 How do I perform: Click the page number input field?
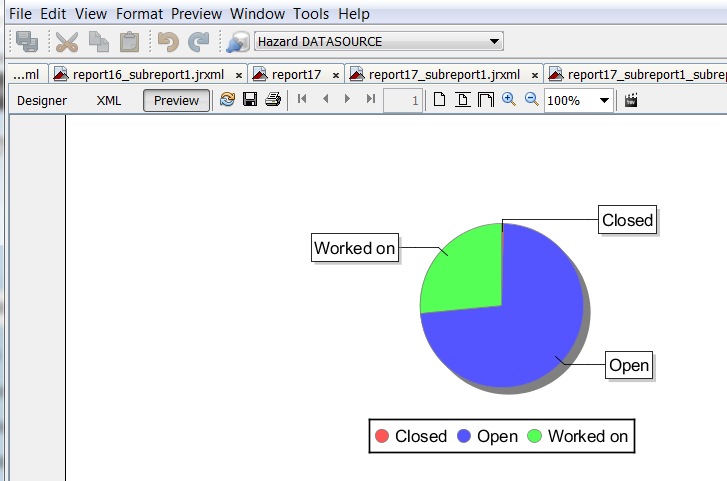pos(403,100)
